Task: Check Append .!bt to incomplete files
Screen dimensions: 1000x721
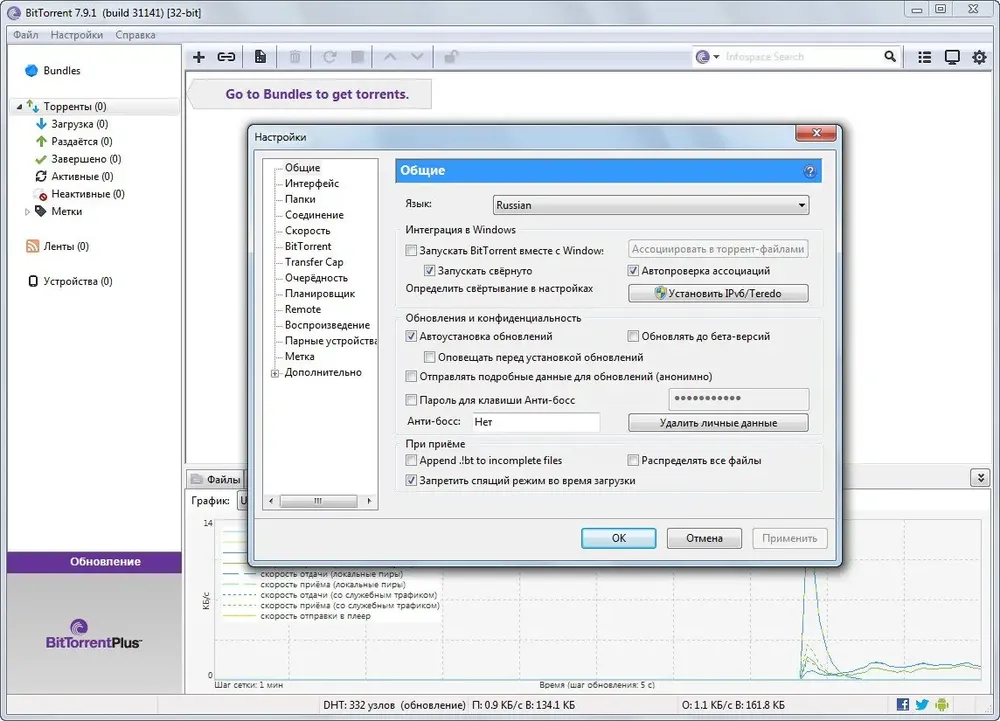Action: click(x=411, y=460)
